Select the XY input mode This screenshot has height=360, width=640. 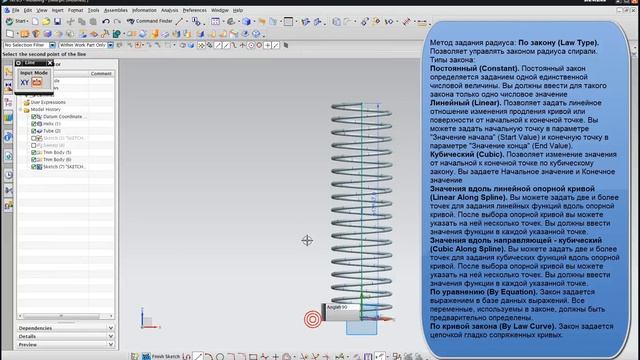tap(24, 82)
